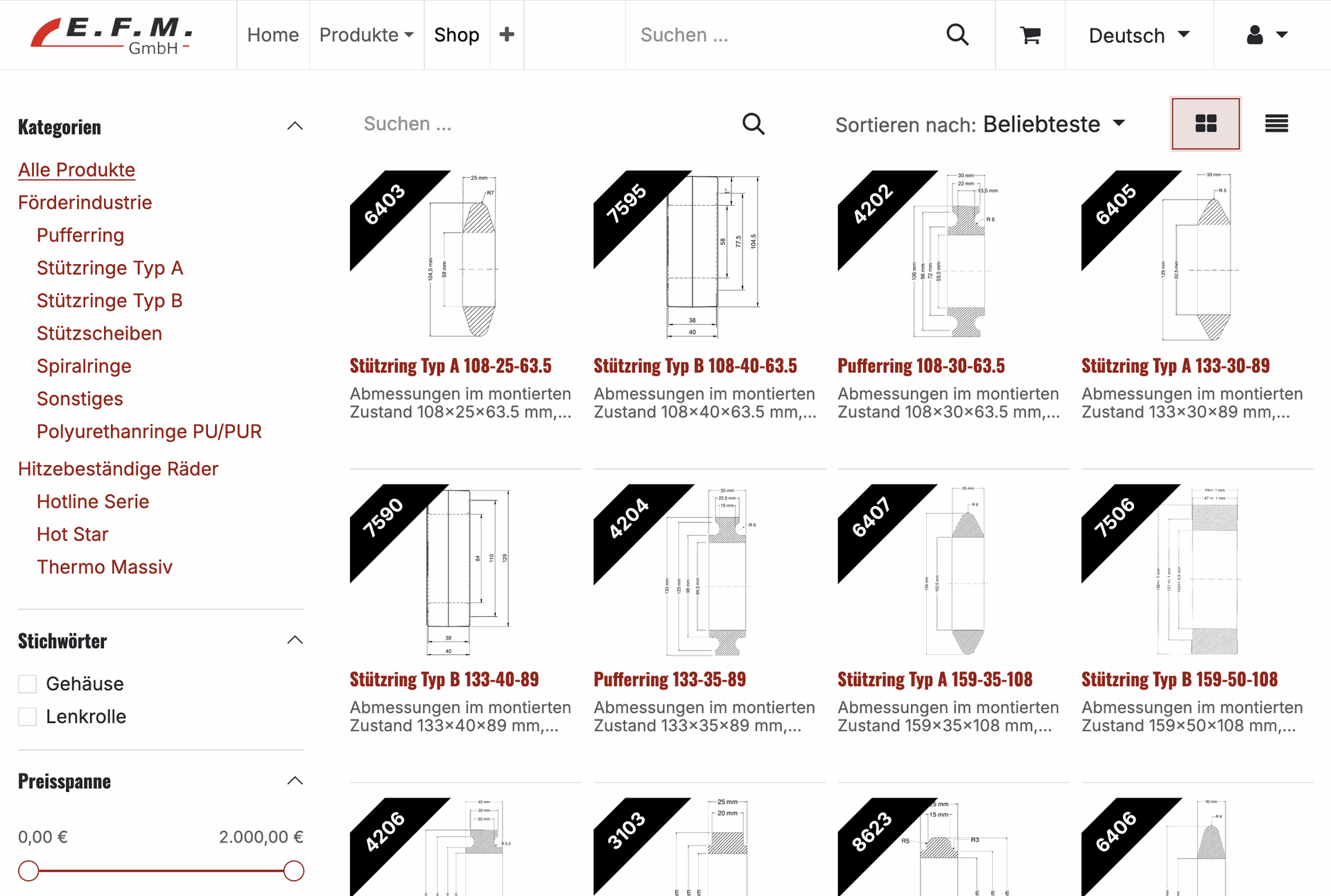Open the shopping cart
The image size is (1331, 896).
(x=1030, y=35)
